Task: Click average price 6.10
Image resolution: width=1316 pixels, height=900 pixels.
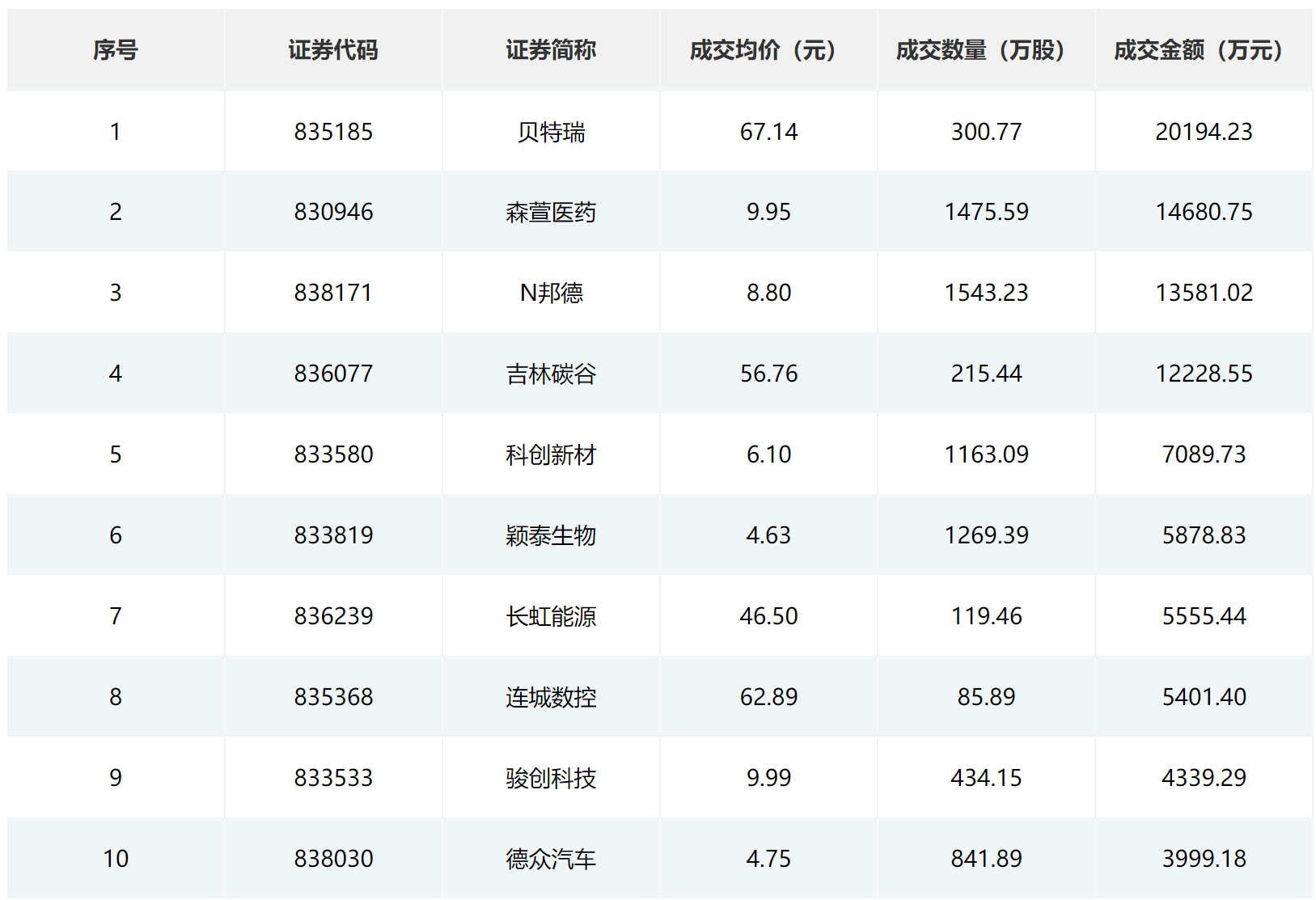Action: point(768,454)
